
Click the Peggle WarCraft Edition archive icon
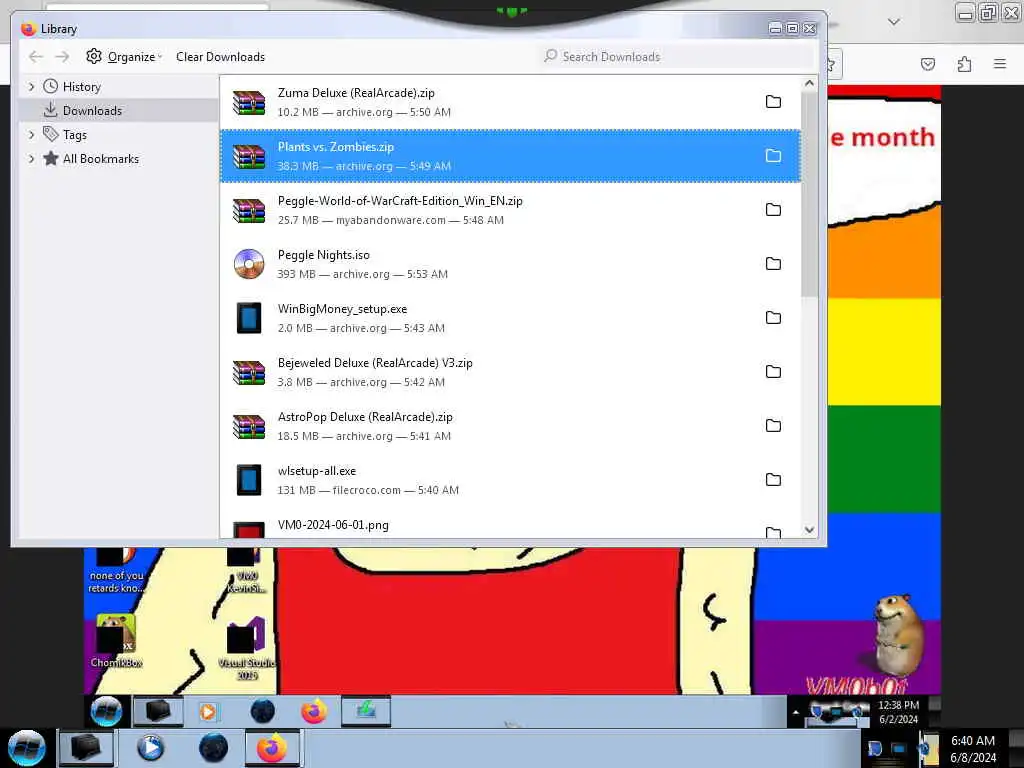pos(249,210)
